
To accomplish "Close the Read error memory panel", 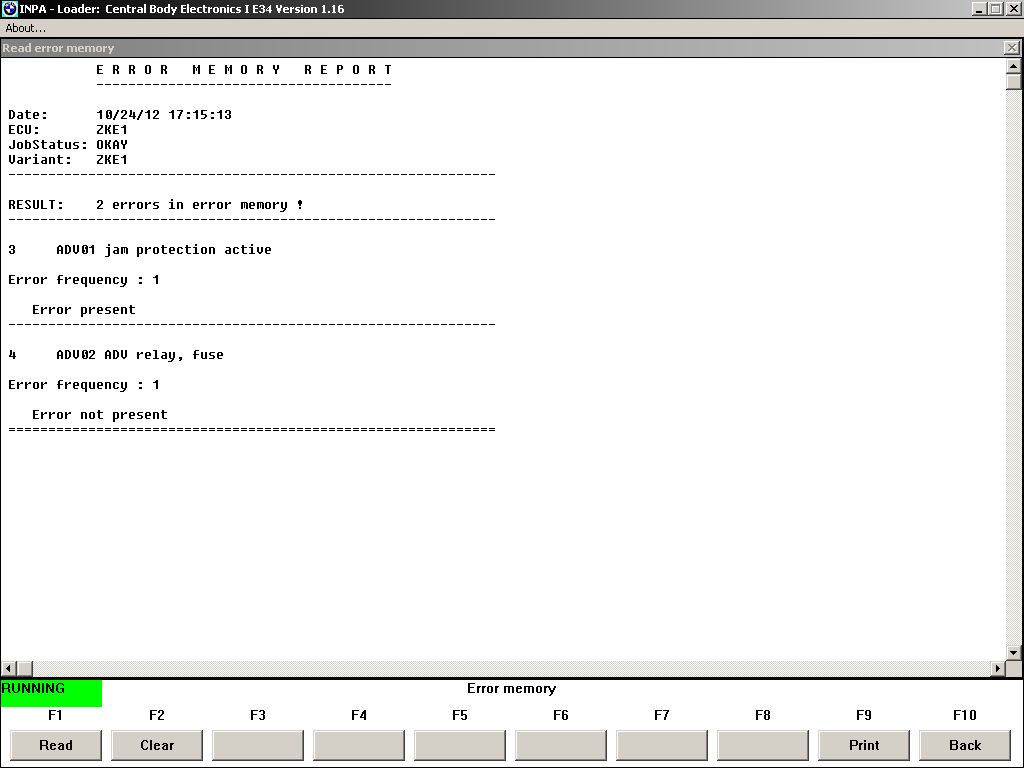I will point(1012,48).
